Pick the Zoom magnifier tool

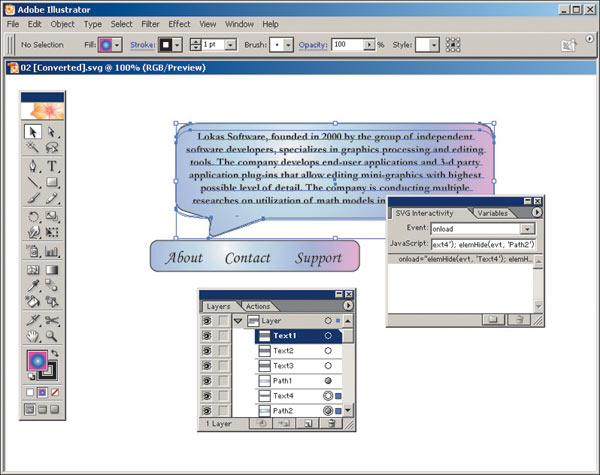(52, 337)
